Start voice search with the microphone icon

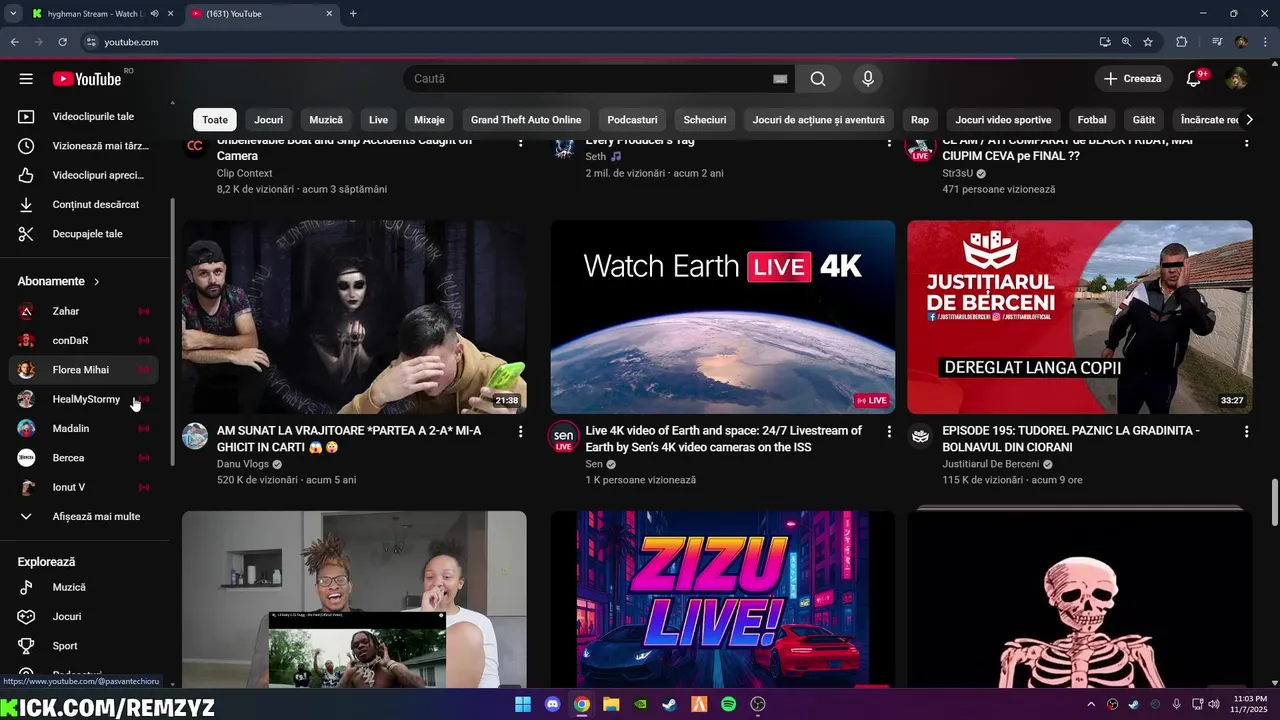click(x=867, y=79)
